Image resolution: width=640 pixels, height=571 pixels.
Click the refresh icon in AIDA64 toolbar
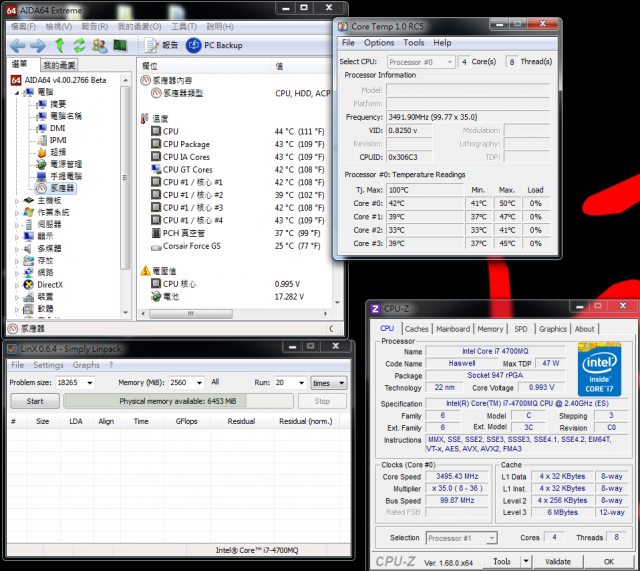click(79, 45)
